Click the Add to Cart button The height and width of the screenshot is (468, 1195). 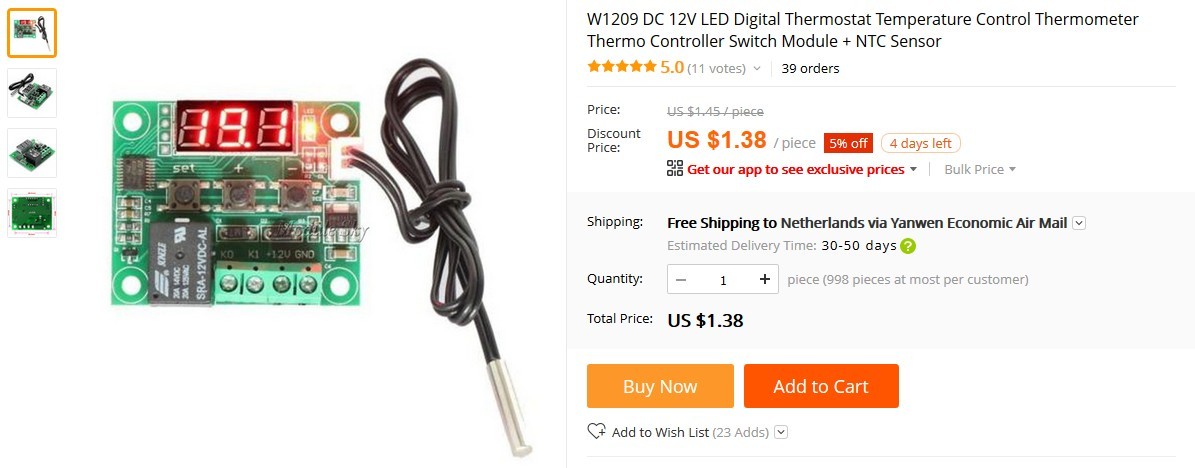[x=821, y=386]
